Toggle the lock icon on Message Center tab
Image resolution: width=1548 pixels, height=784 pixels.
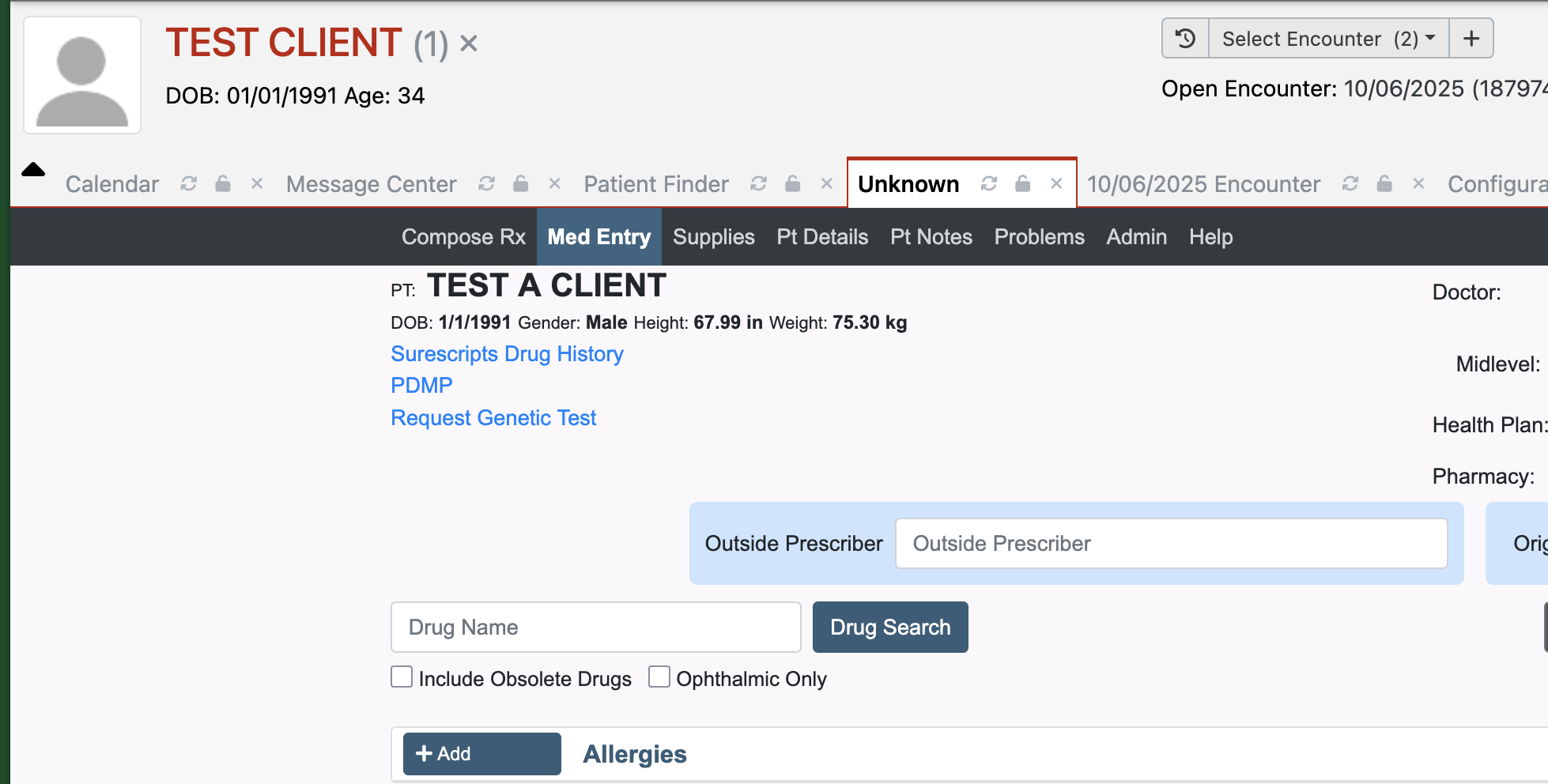[x=520, y=184]
